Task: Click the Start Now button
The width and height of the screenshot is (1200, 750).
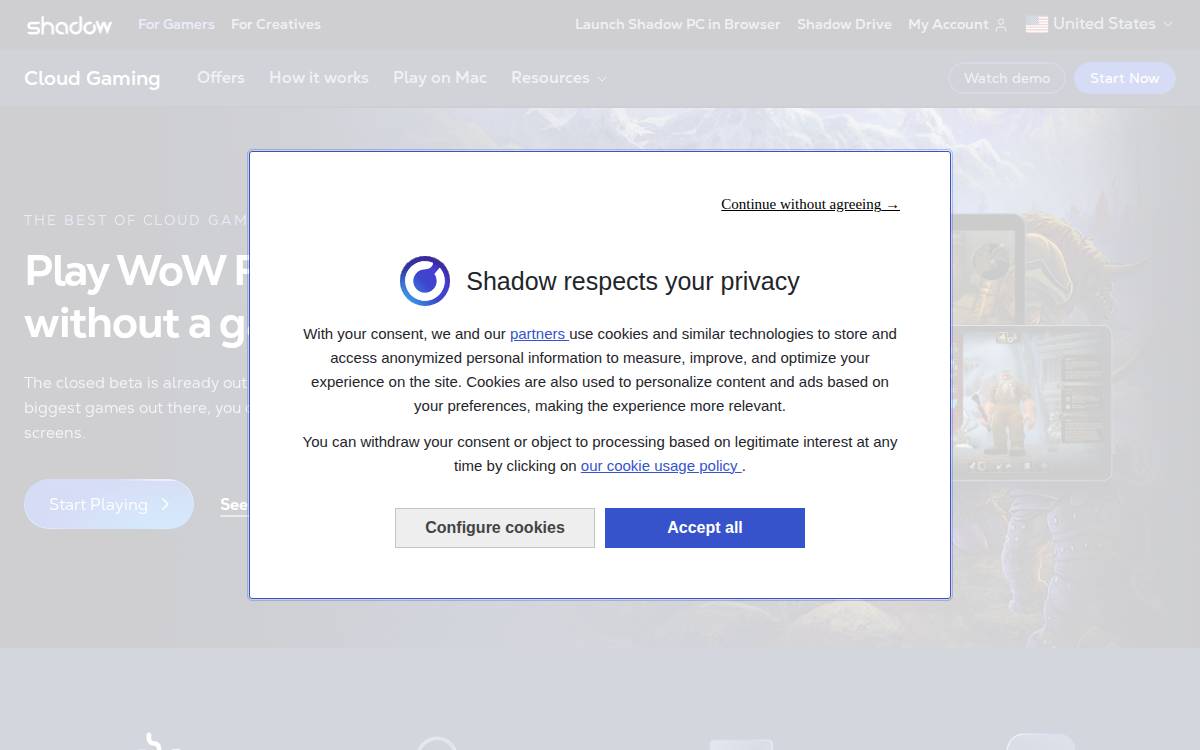Action: click(1125, 78)
